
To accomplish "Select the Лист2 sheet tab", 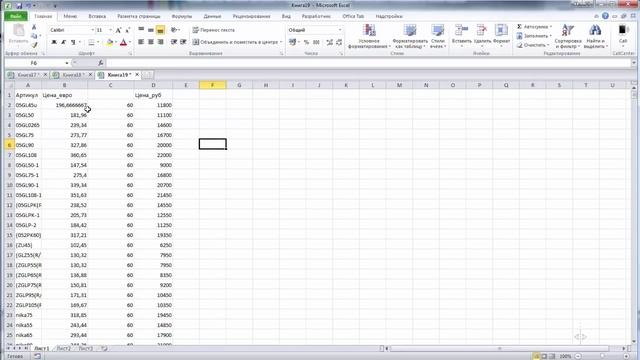I will tap(64, 349).
